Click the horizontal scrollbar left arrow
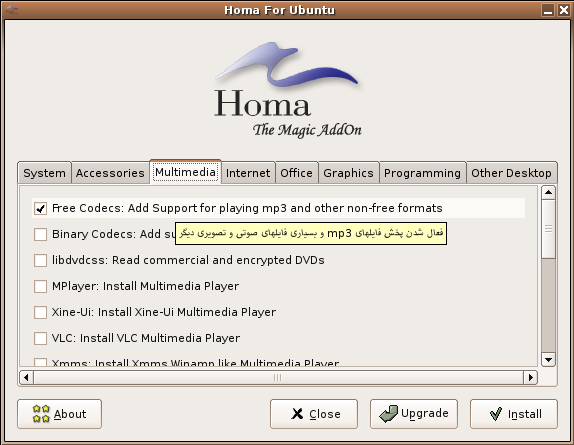574x445 pixels. [x=26, y=377]
